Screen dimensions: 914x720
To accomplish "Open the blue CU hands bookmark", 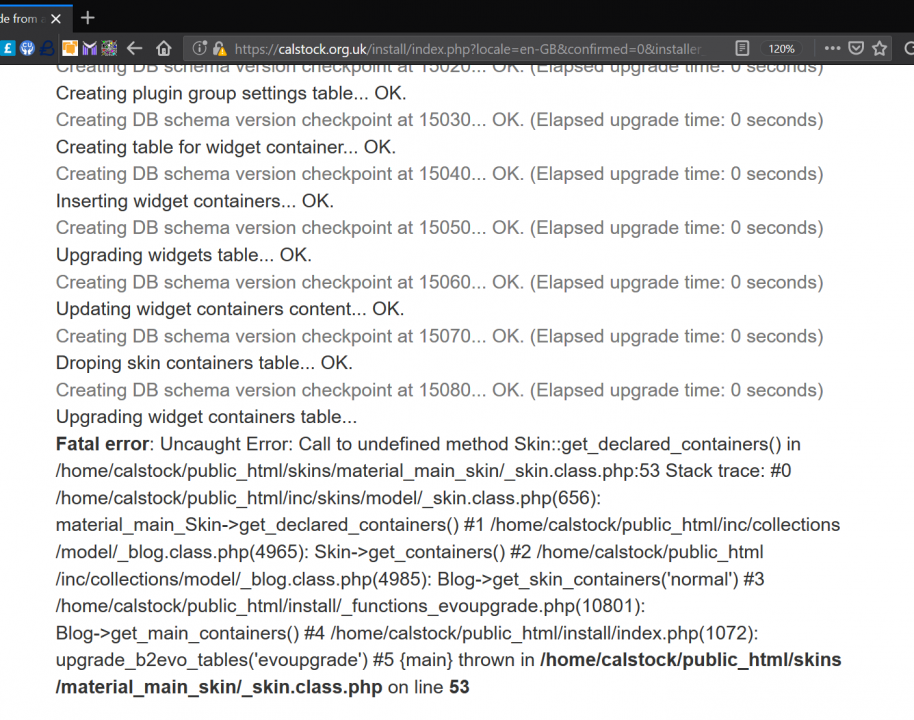I will coord(27,48).
